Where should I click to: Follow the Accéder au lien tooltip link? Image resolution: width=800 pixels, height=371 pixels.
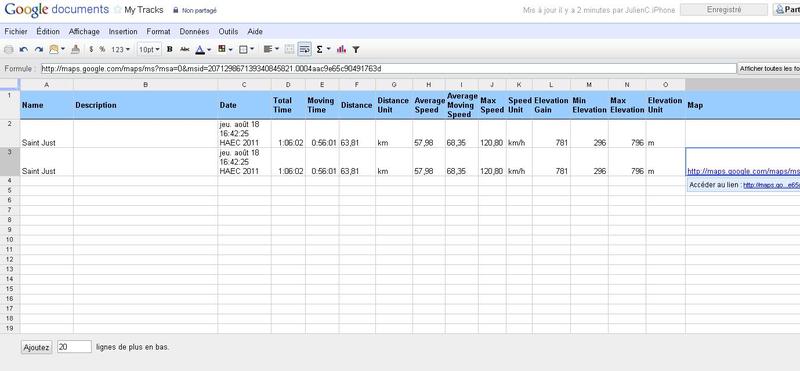(771, 185)
